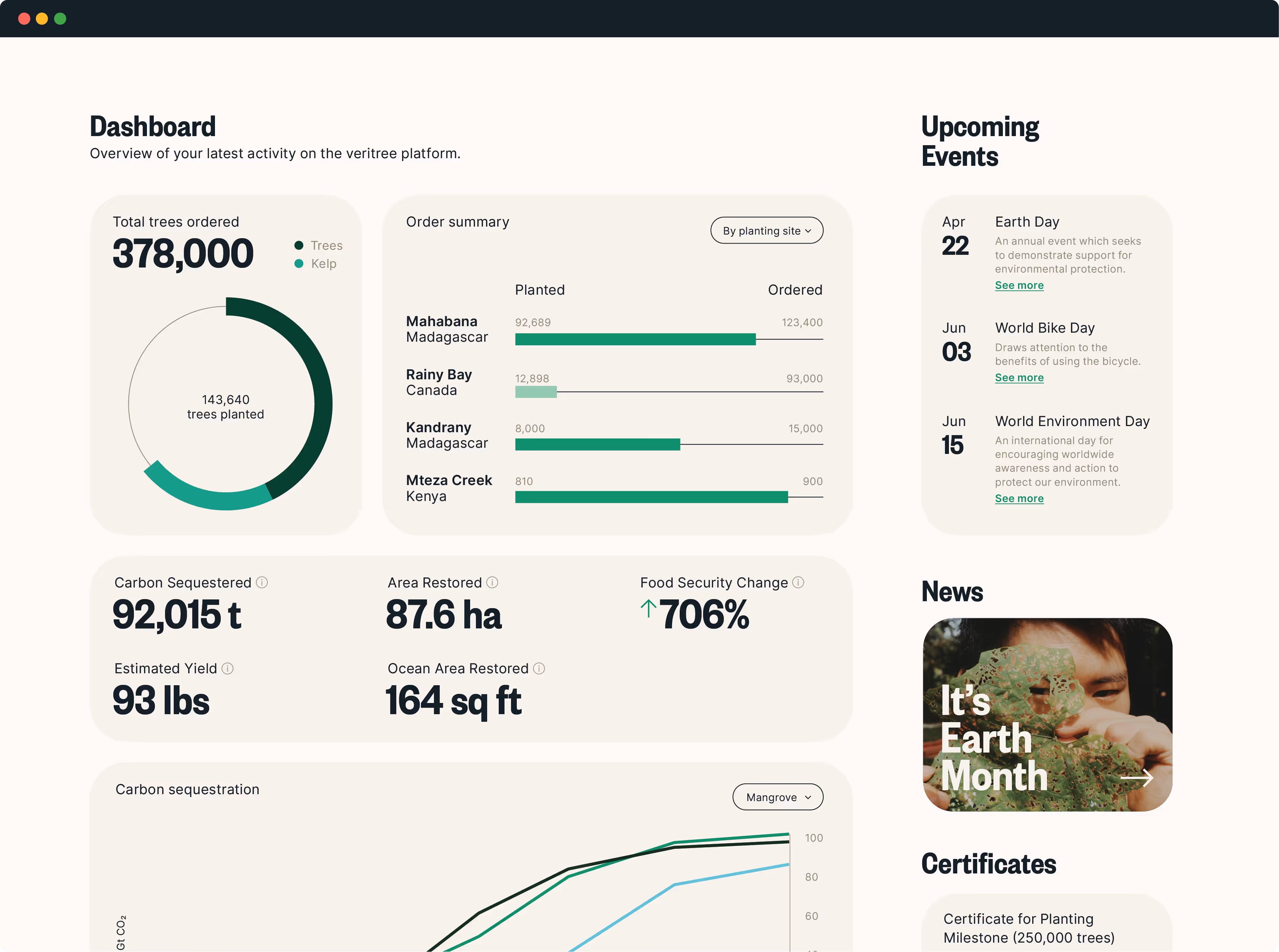Open the It's Earth Month news thumbnail
The height and width of the screenshot is (952, 1279).
[x=1047, y=715]
